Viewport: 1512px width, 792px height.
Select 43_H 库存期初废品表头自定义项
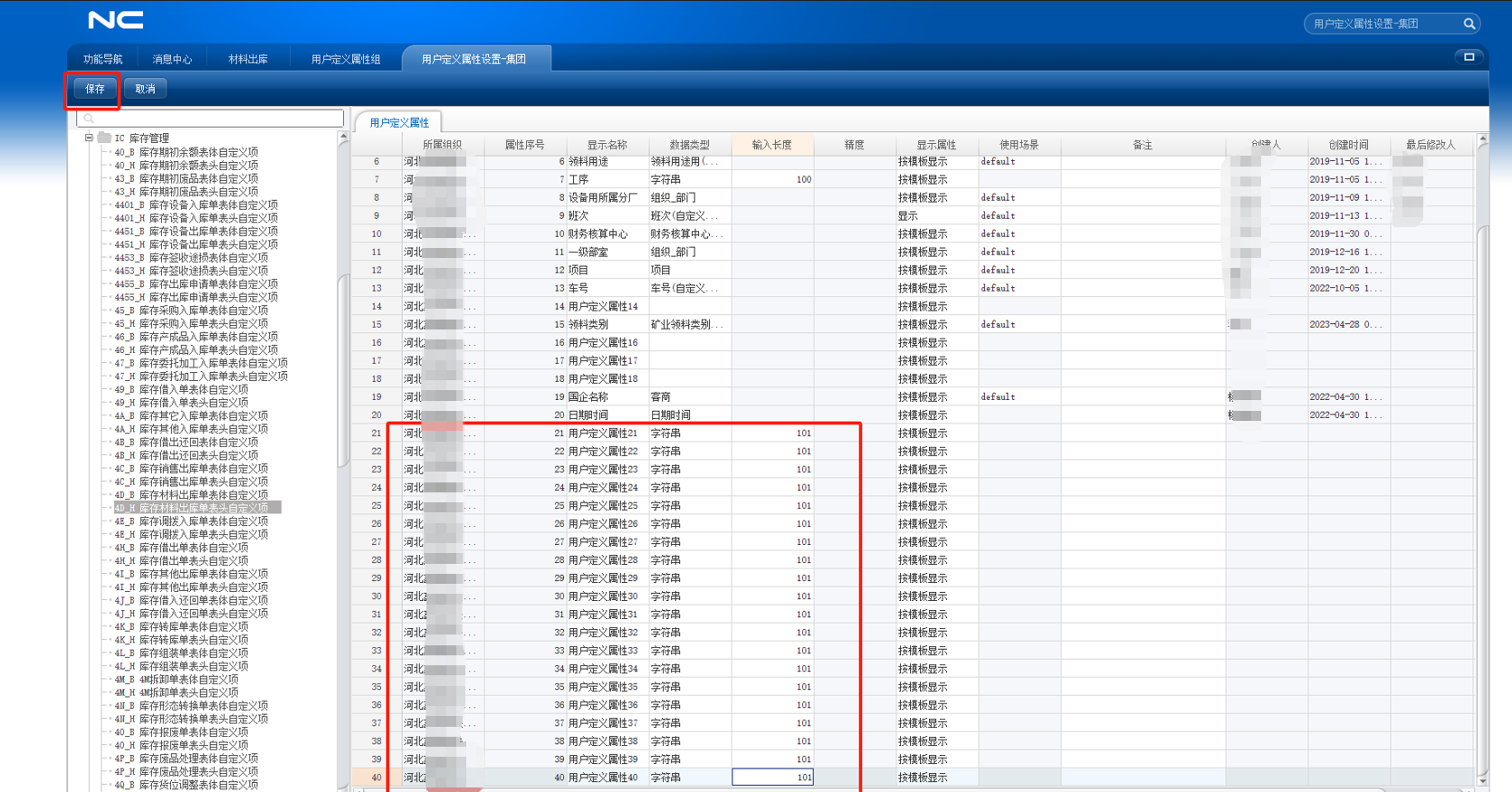pos(186,192)
